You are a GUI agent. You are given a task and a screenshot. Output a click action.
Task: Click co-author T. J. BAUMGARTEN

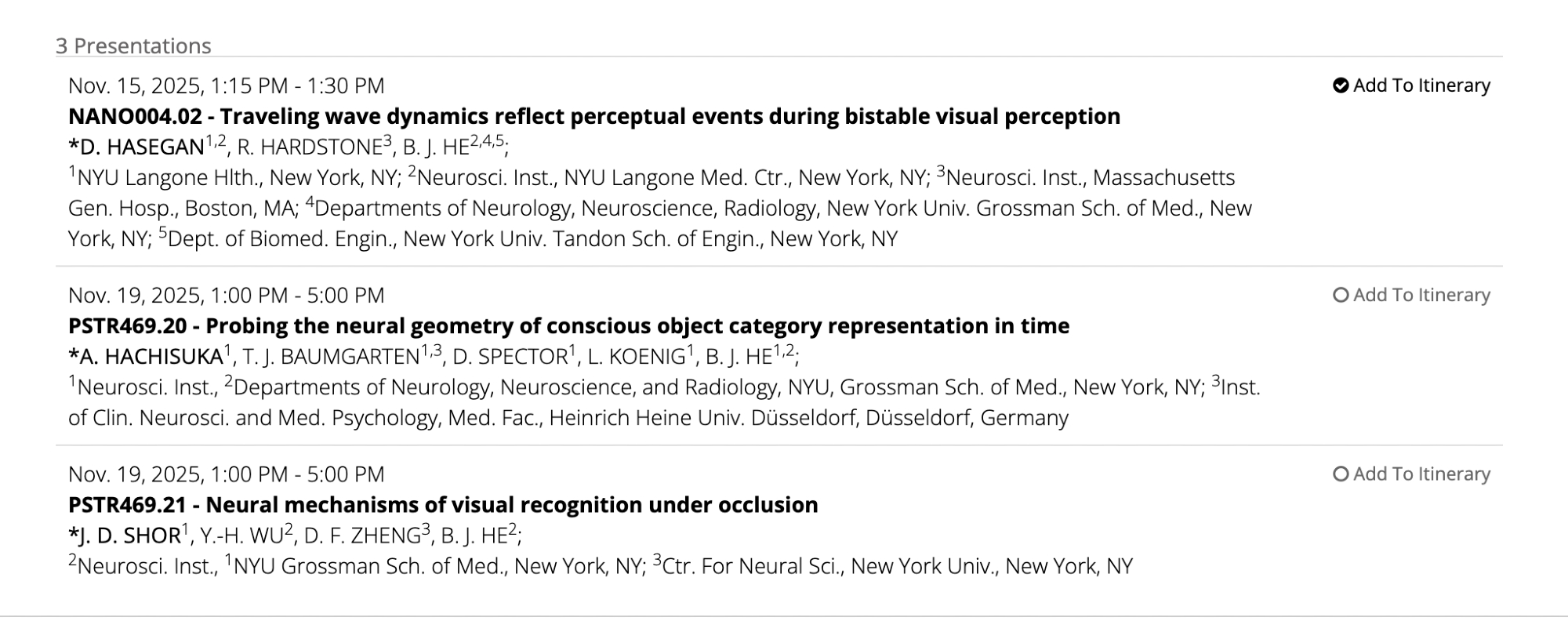coord(331,357)
